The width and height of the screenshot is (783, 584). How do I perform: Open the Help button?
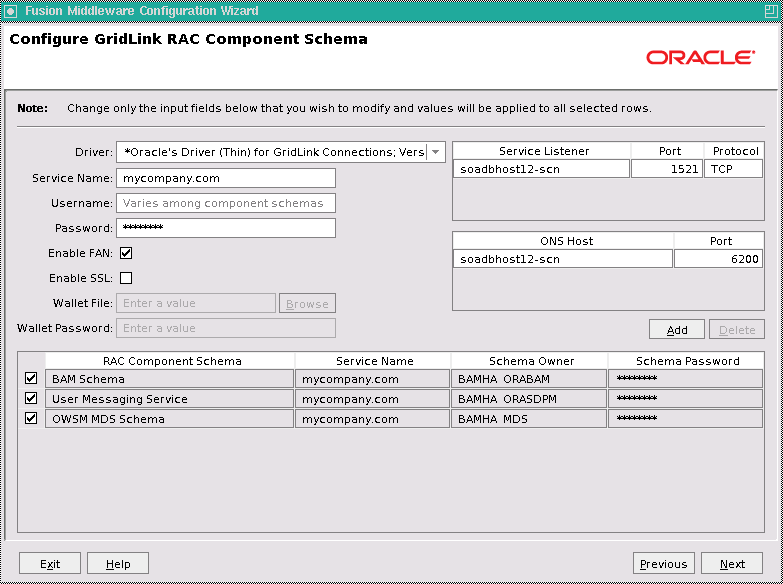coord(118,564)
